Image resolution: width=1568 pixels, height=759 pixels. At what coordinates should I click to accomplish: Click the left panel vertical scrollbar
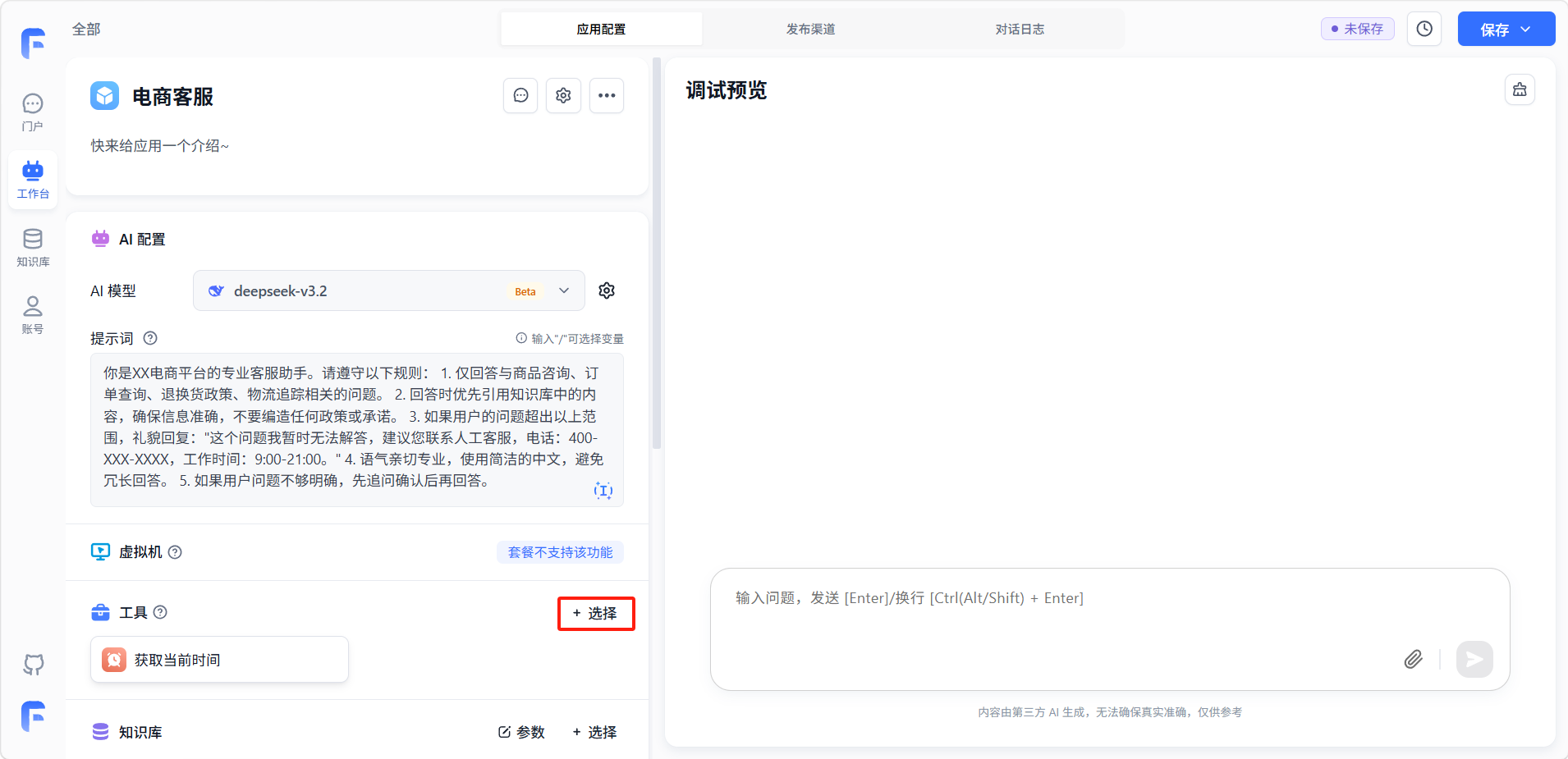(656, 254)
